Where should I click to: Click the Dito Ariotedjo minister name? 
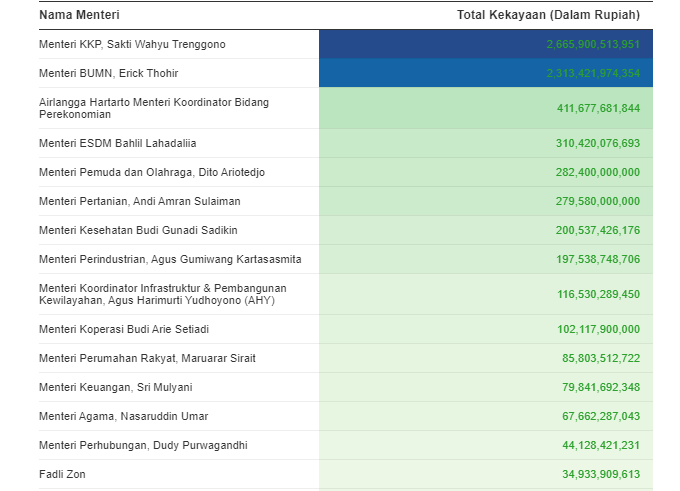click(x=151, y=172)
